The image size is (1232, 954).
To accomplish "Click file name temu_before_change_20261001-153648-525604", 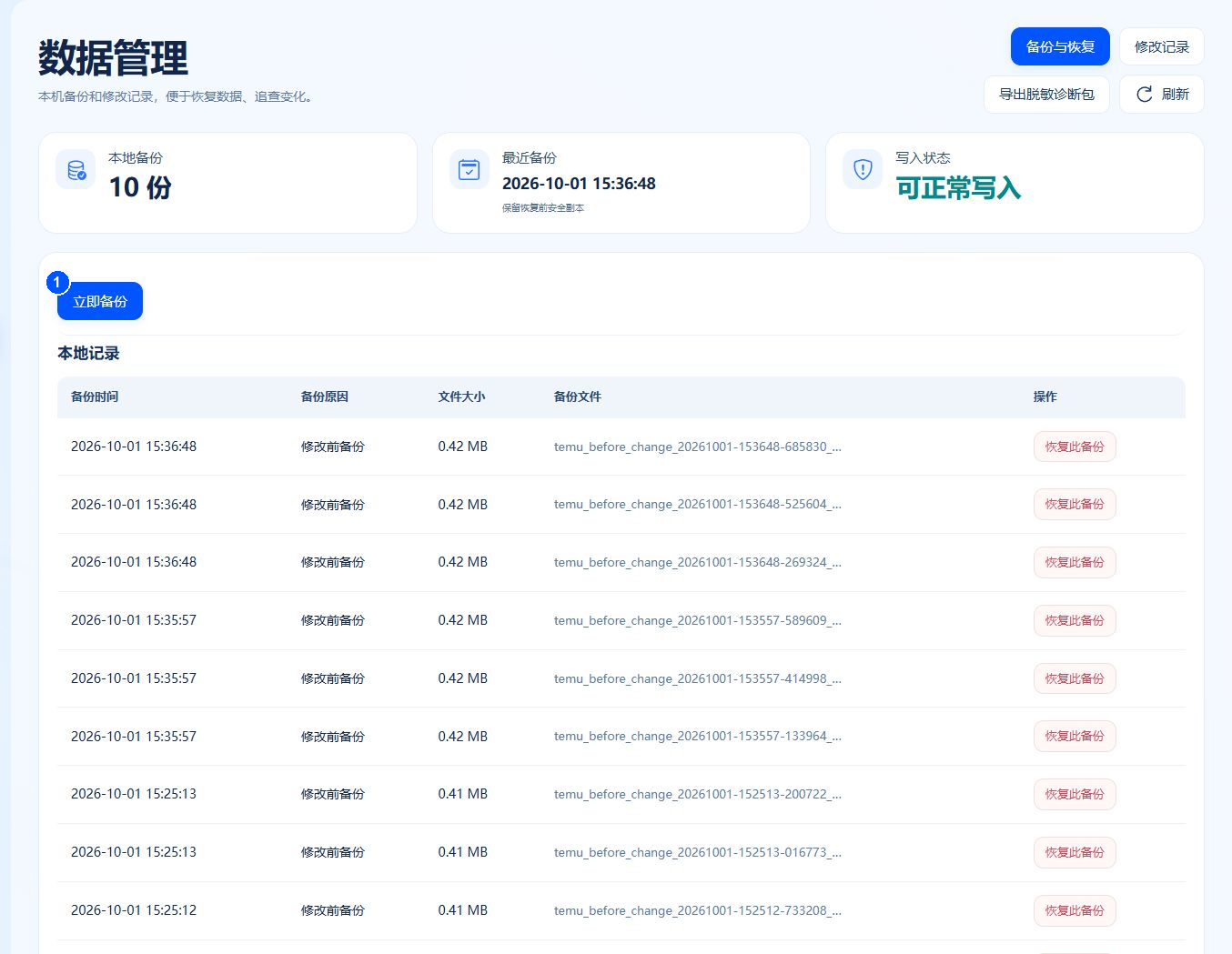I will [x=698, y=505].
